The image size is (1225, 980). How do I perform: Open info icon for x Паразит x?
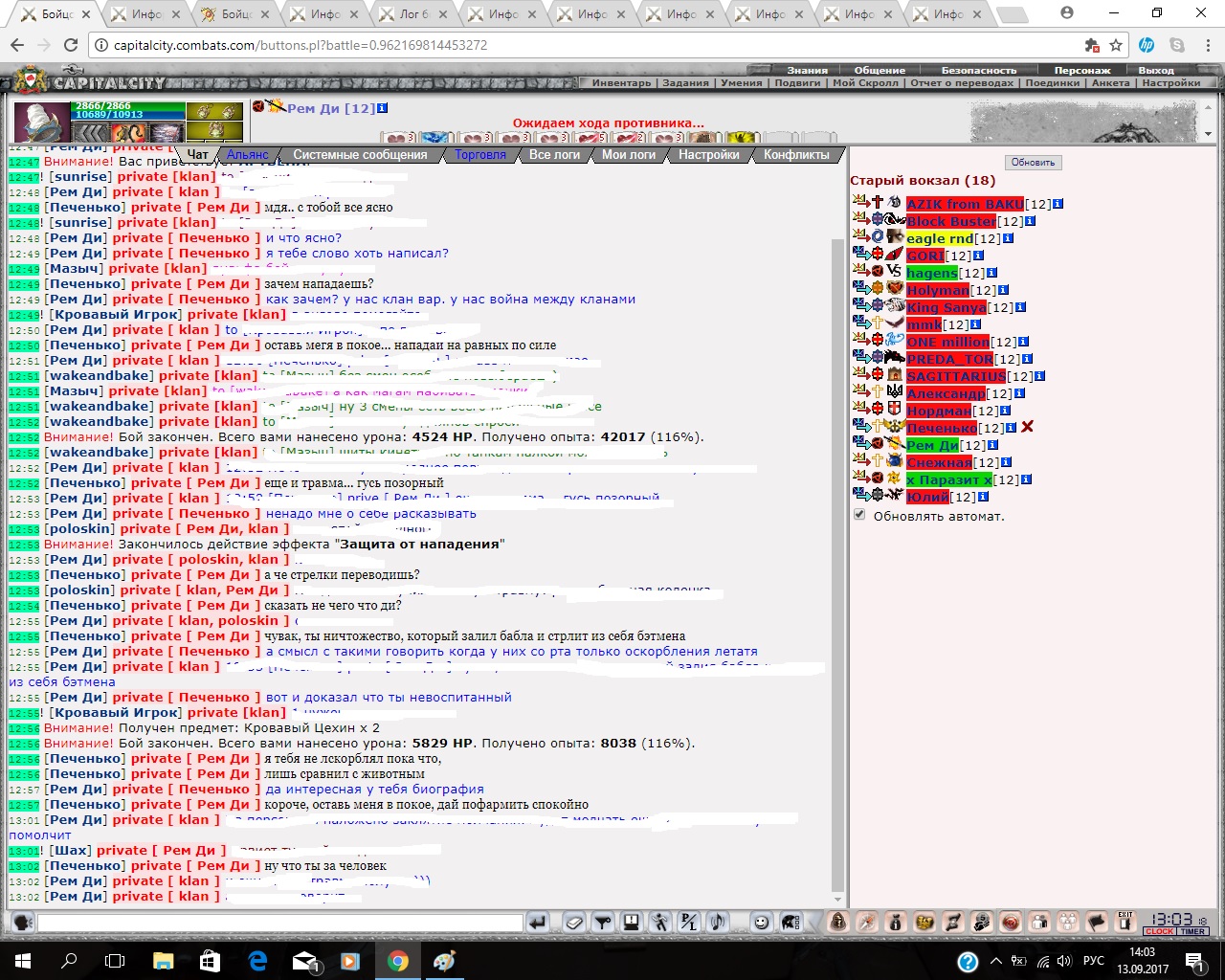tap(1026, 479)
